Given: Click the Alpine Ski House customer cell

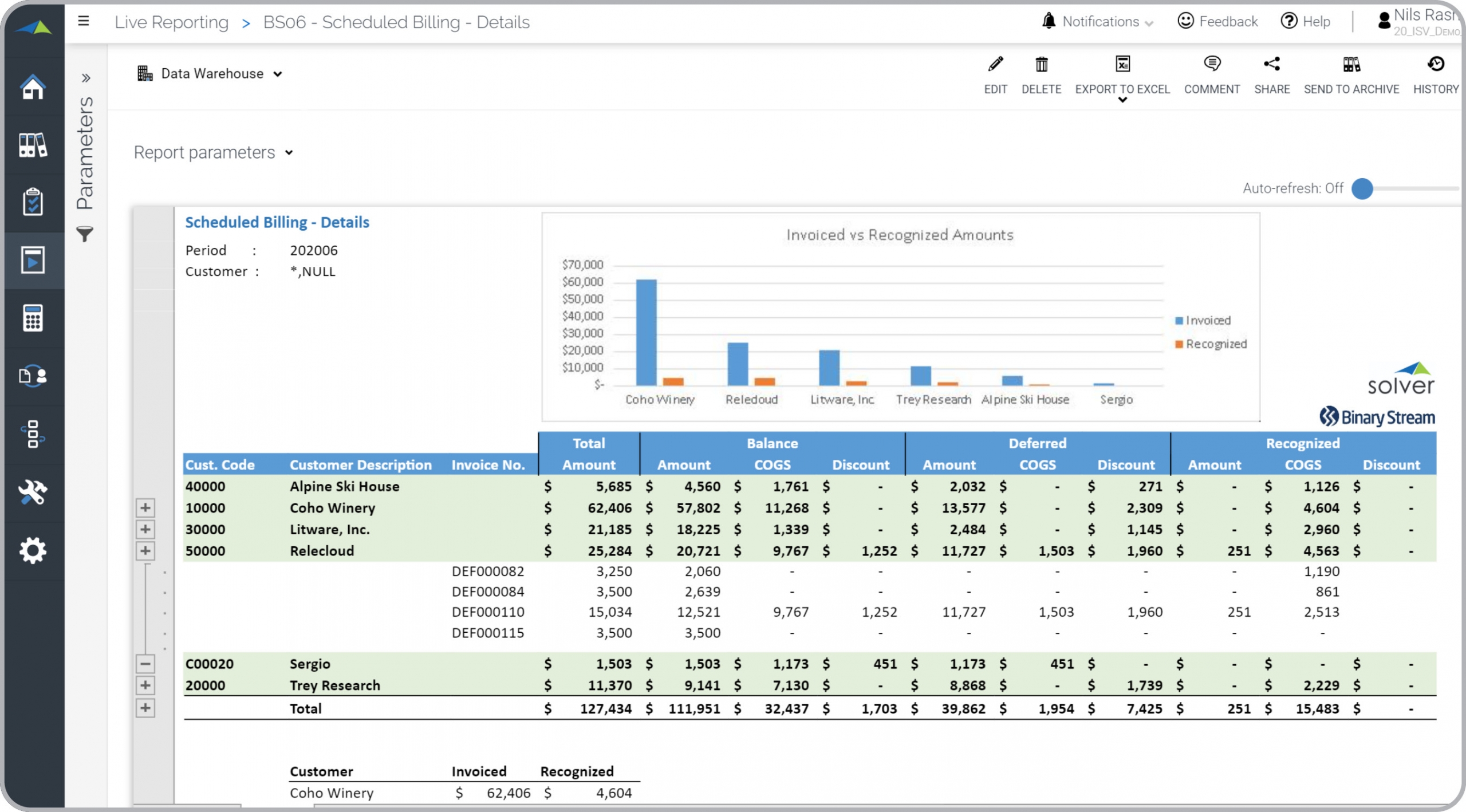Looking at the screenshot, I should click(345, 486).
